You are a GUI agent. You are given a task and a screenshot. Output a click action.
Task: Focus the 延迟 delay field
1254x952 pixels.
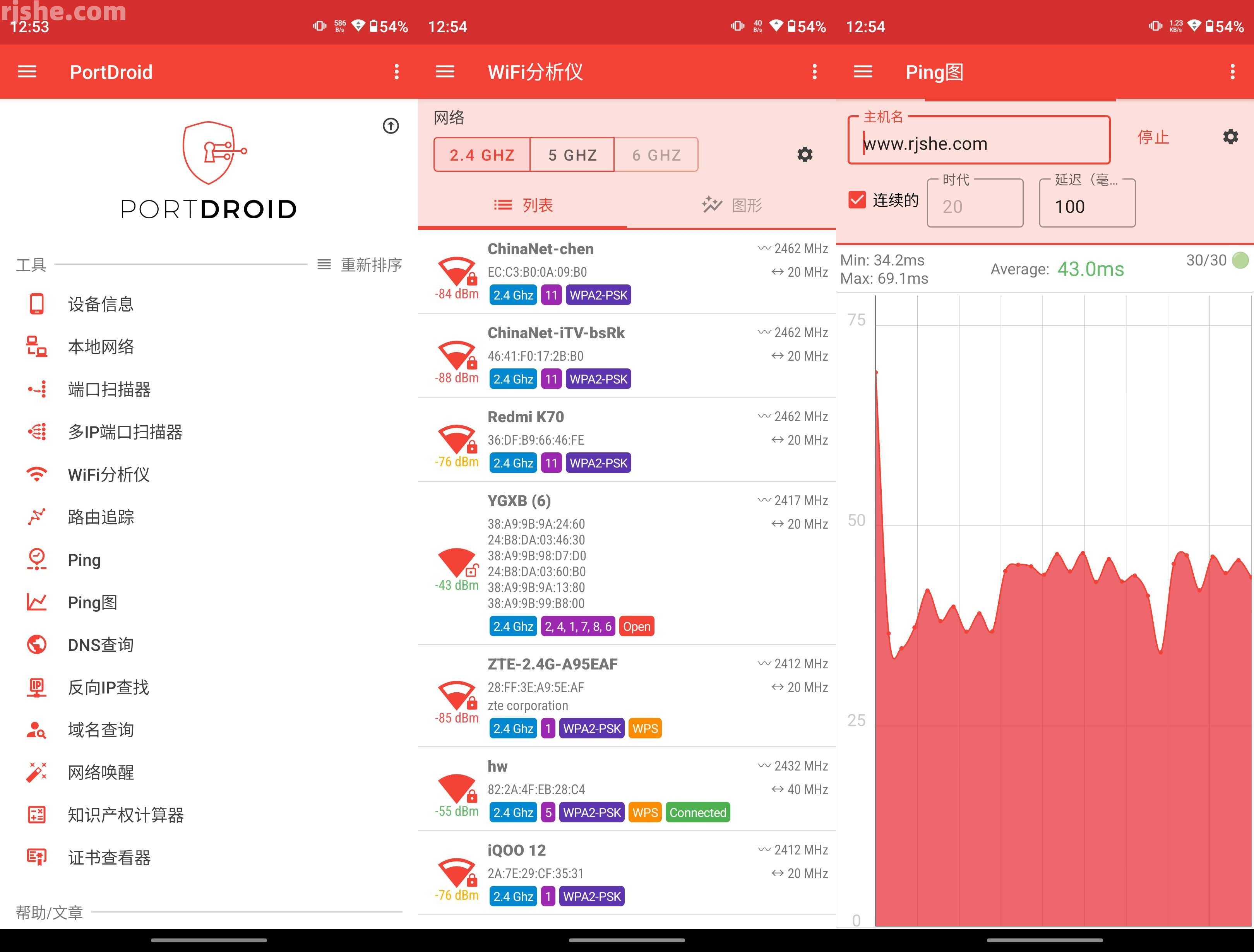pos(1087,204)
